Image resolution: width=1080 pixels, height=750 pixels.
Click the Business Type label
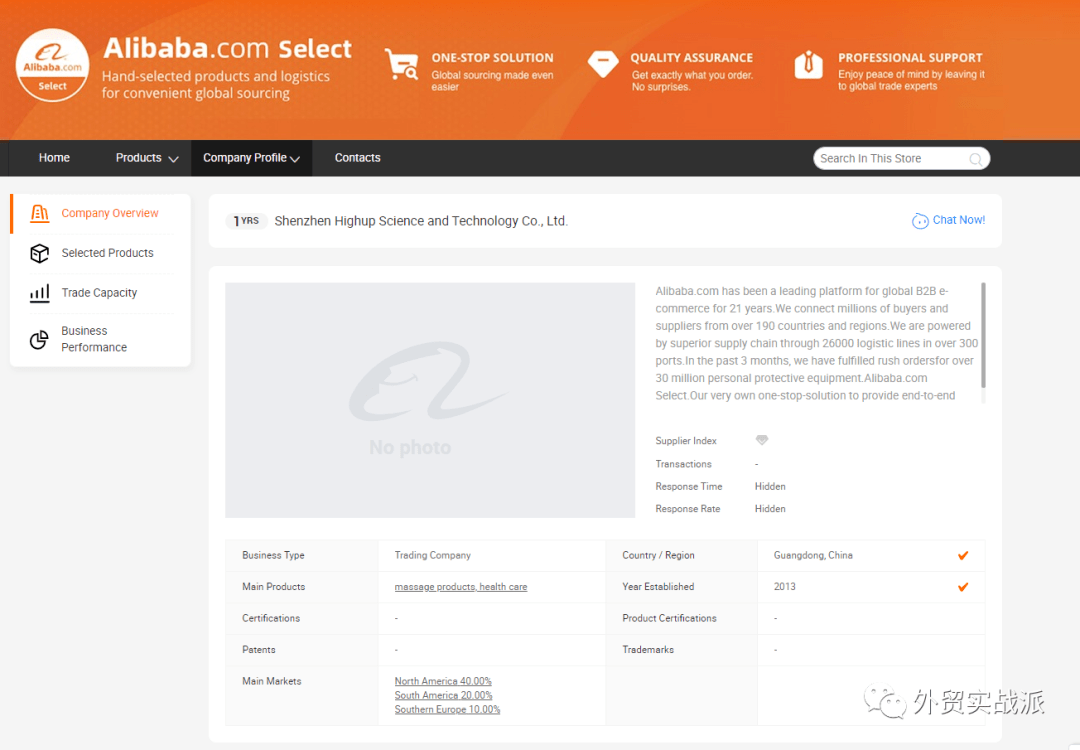tap(273, 555)
